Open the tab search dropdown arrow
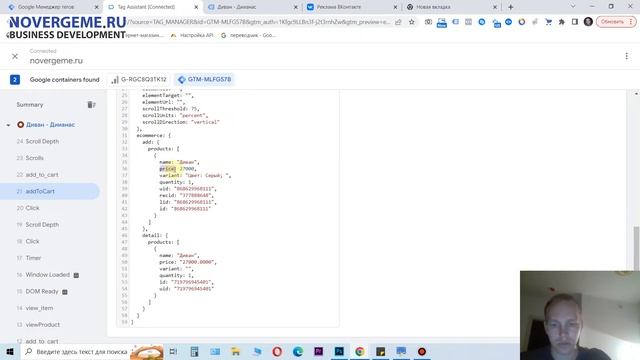 573,7
